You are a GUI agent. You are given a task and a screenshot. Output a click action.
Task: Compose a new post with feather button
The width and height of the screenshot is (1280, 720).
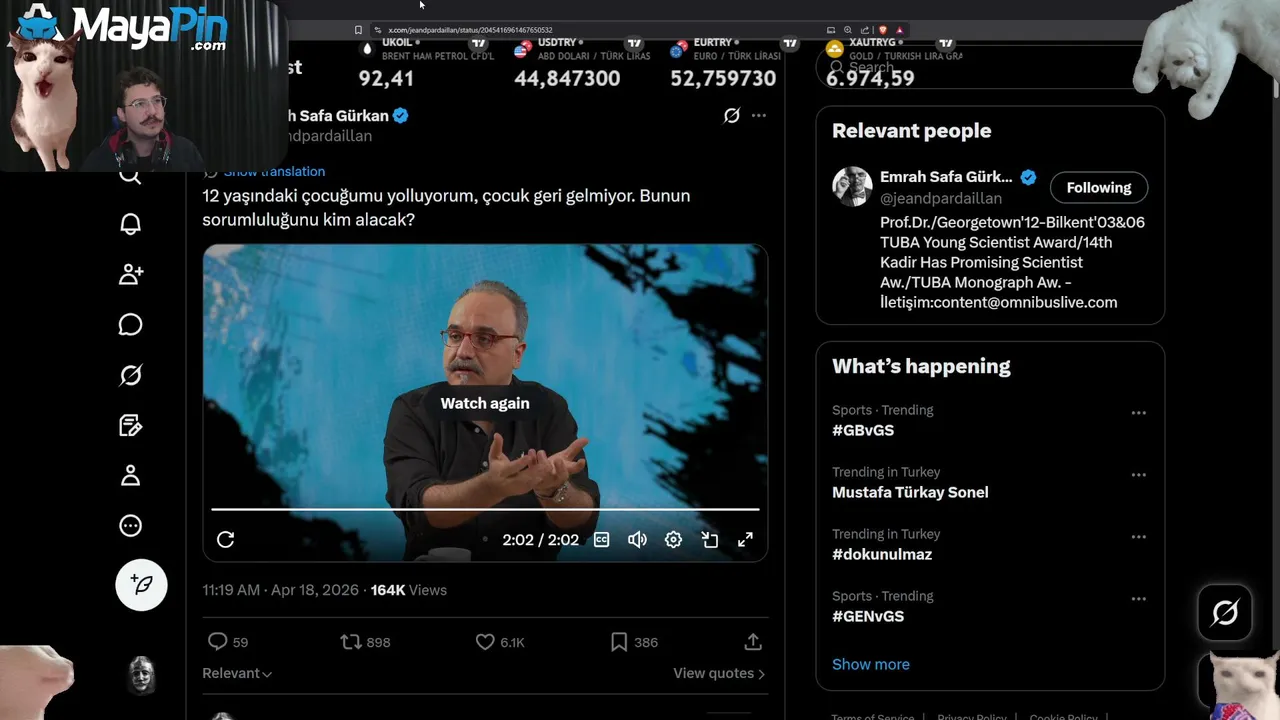(x=141, y=585)
